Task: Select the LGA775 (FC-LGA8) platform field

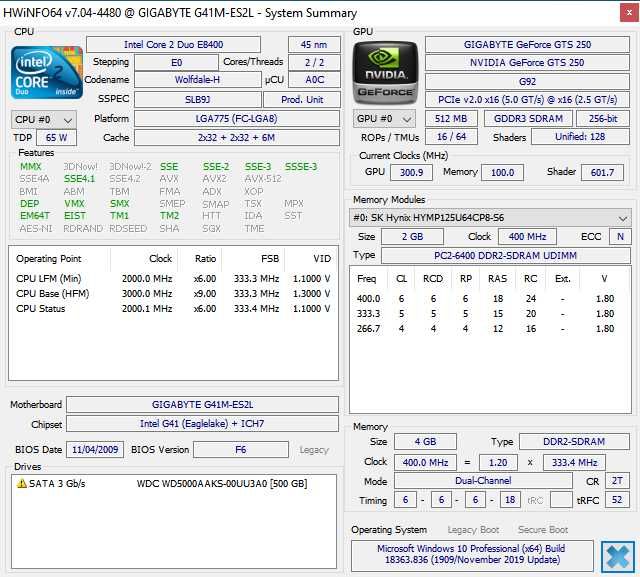Action: (x=237, y=119)
